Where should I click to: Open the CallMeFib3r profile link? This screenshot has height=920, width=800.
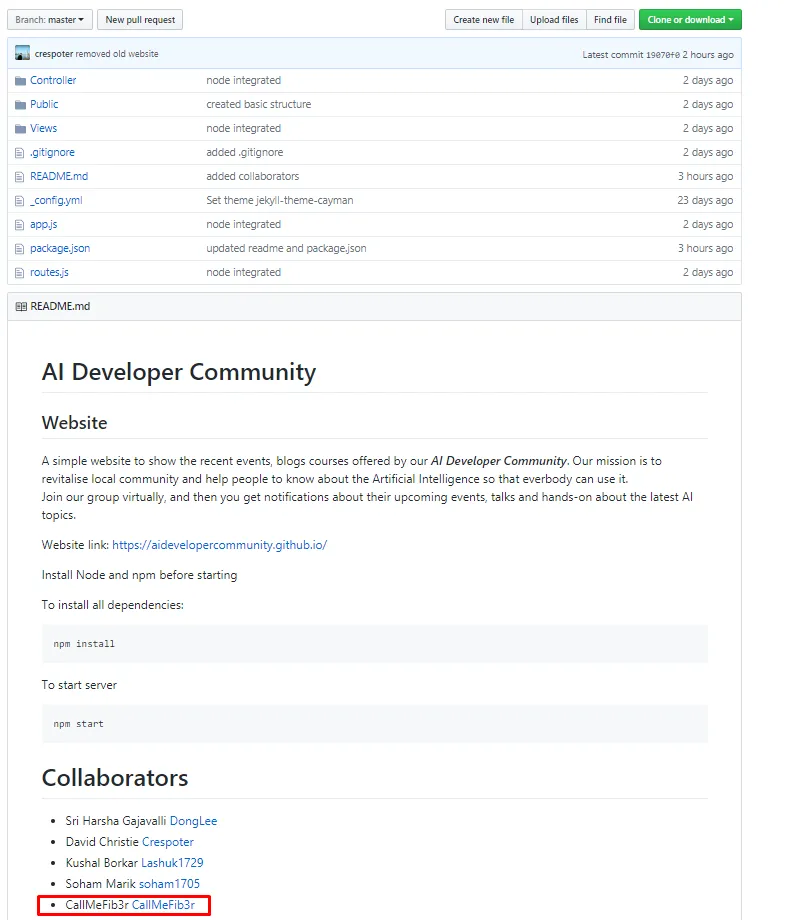click(163, 905)
